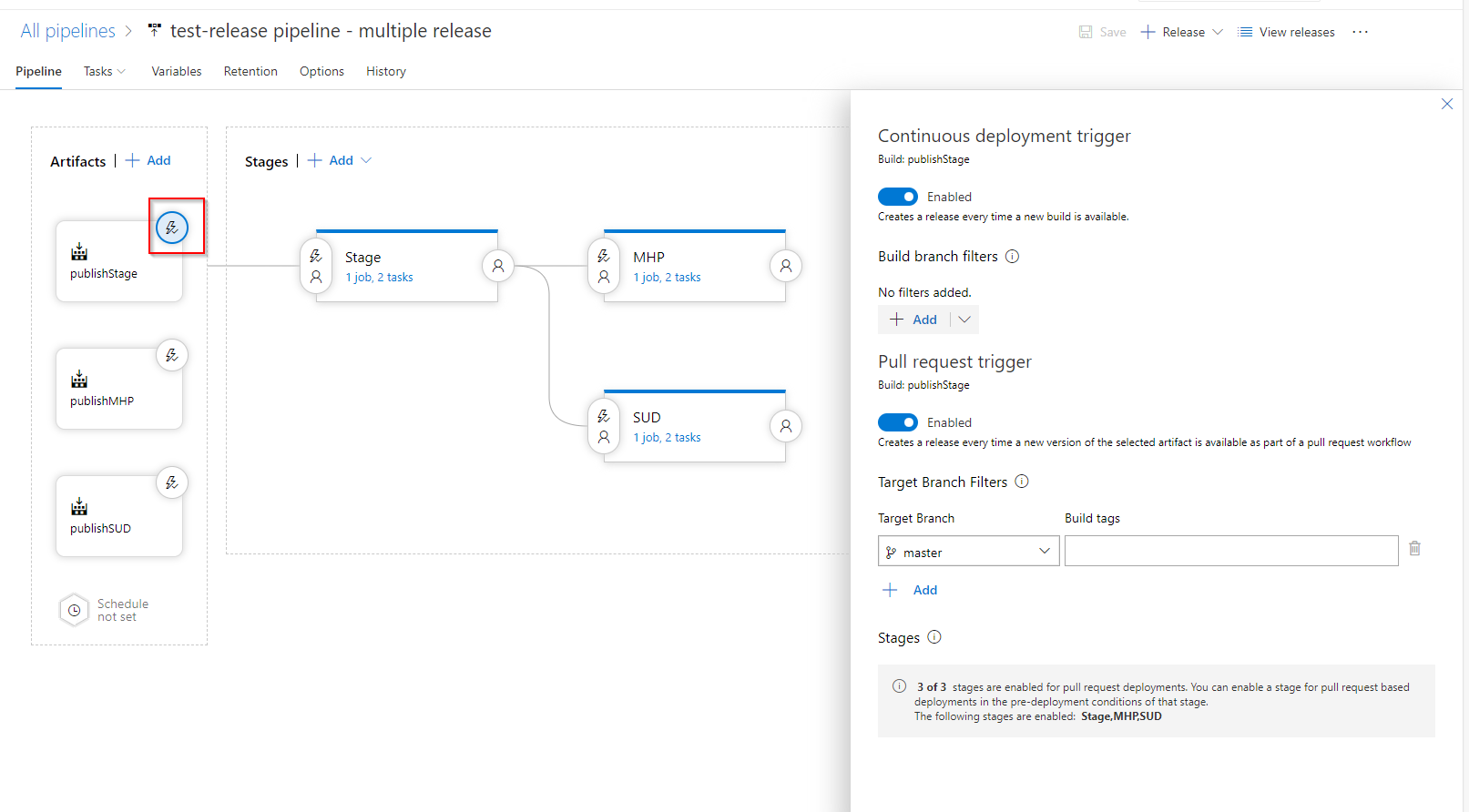Disable the pull request trigger toggle
Viewport: 1469px width, 812px height.
898,422
